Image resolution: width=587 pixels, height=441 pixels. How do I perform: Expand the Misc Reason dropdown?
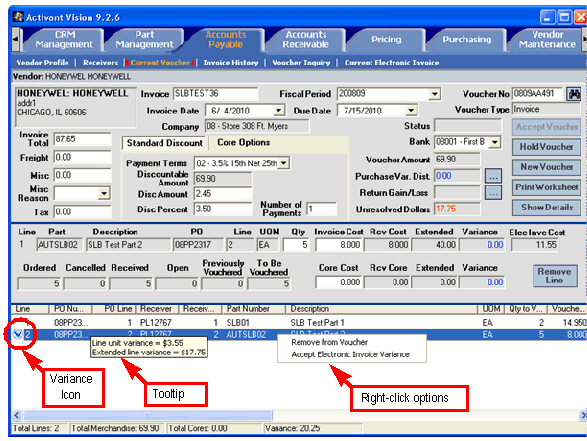pyautogui.click(x=104, y=194)
